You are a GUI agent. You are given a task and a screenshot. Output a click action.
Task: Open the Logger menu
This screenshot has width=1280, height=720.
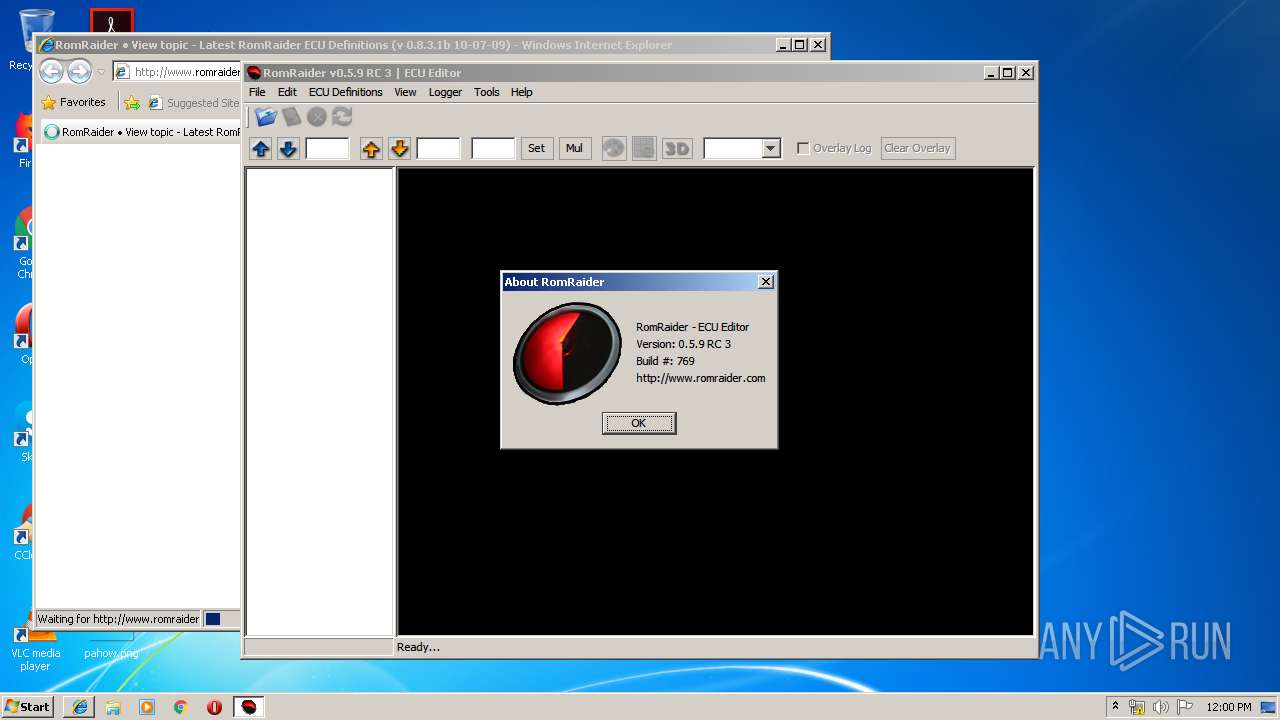pyautogui.click(x=445, y=92)
